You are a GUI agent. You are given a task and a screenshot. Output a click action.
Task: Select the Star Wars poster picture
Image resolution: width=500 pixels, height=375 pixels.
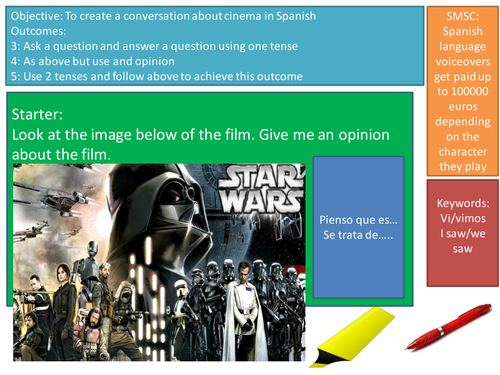[159, 262]
